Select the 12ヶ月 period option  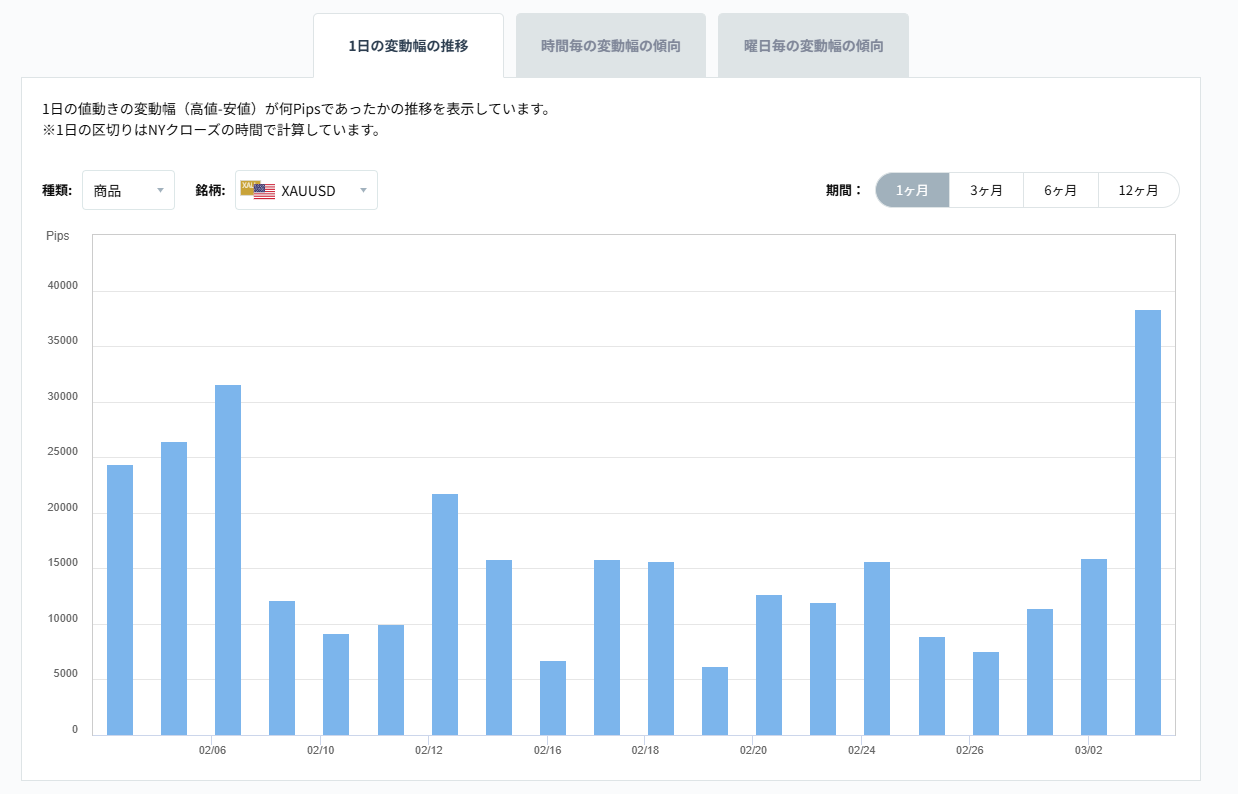(1139, 189)
